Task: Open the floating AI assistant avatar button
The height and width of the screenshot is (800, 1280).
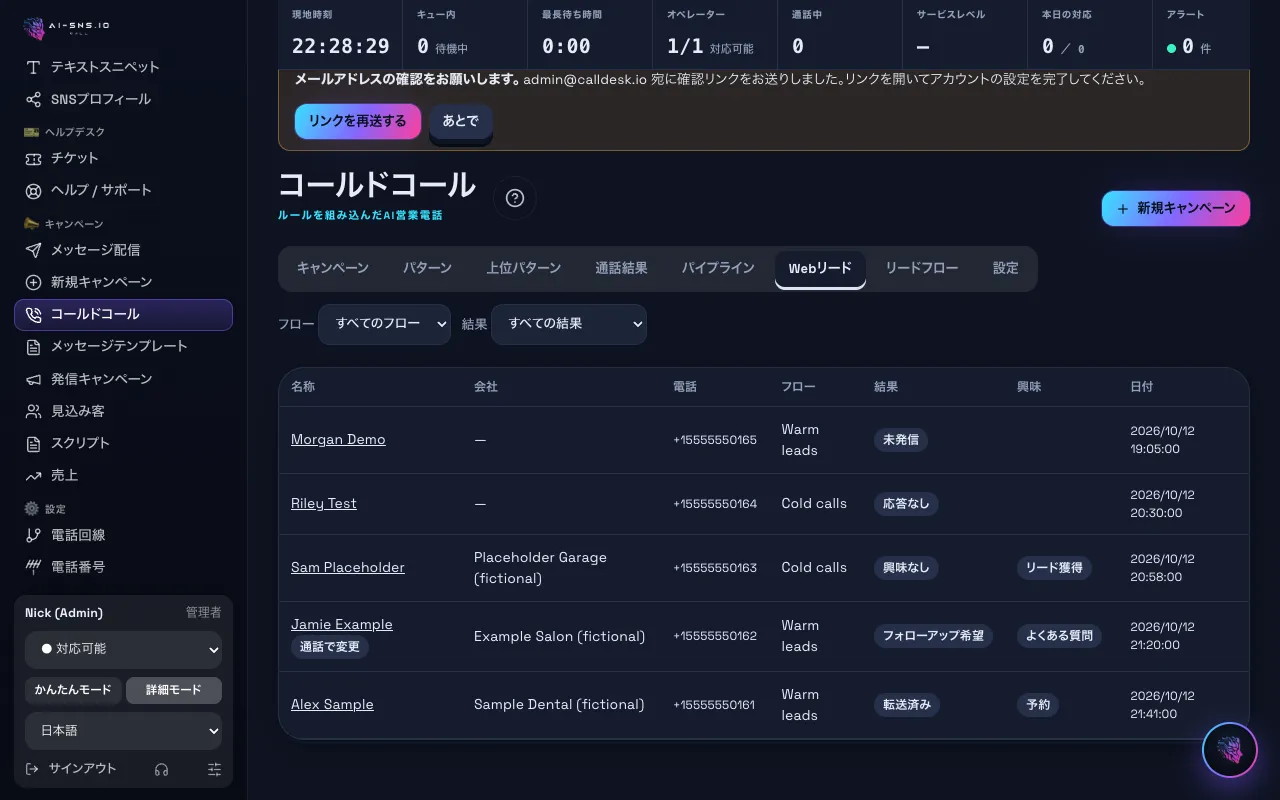Action: (1229, 750)
